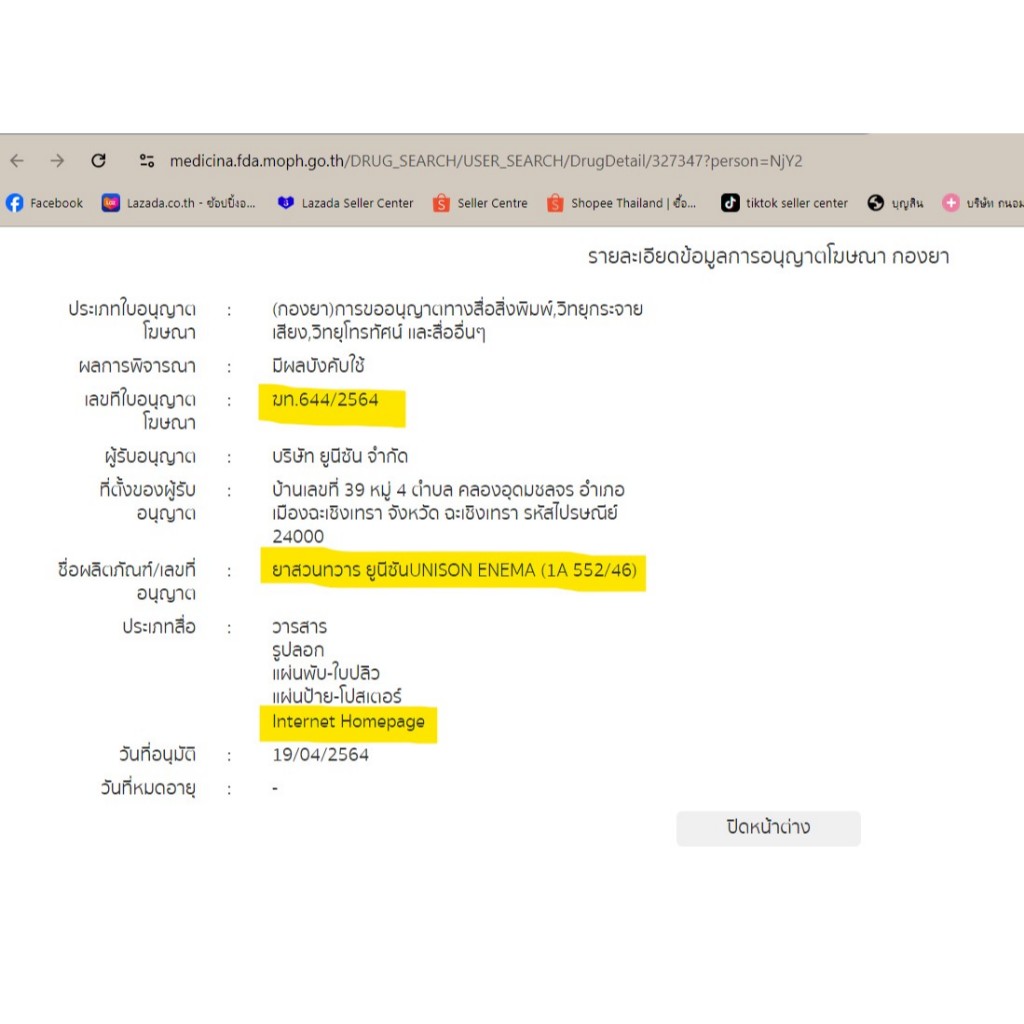The image size is (1024, 1024).
Task: Open the Shopee Thailand bookmark
Action: [622, 203]
